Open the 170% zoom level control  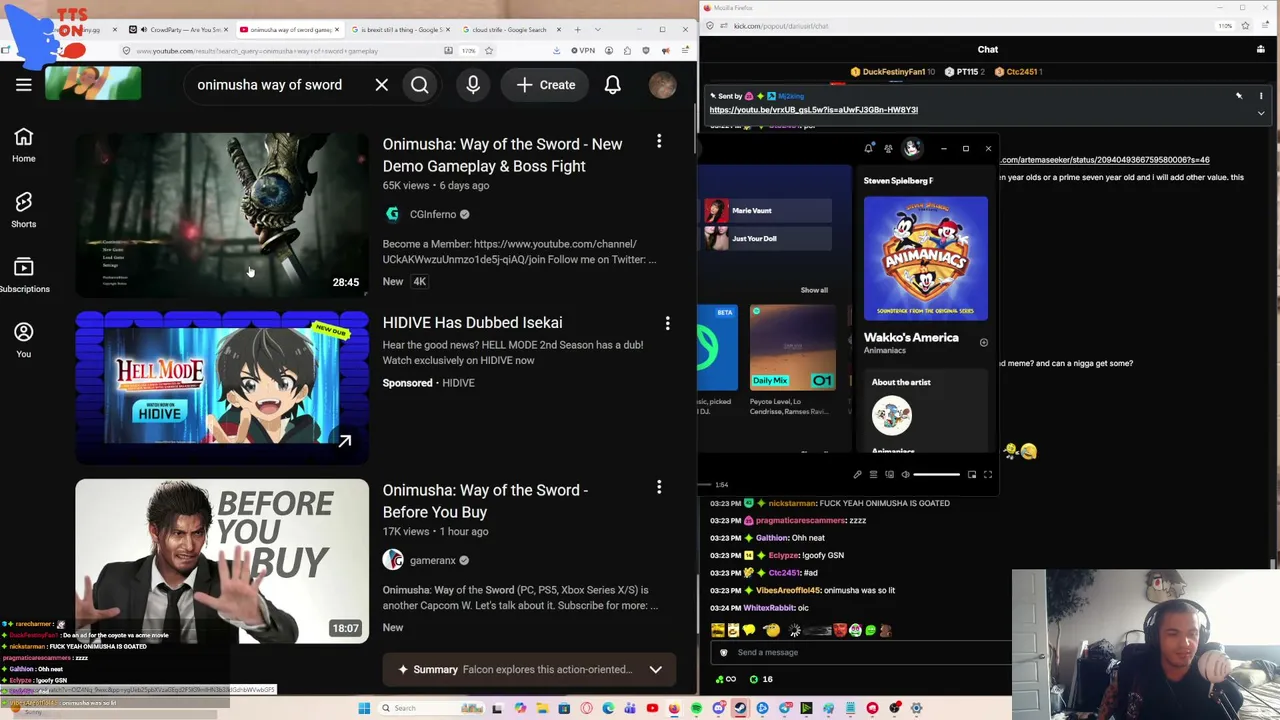pyautogui.click(x=468, y=51)
